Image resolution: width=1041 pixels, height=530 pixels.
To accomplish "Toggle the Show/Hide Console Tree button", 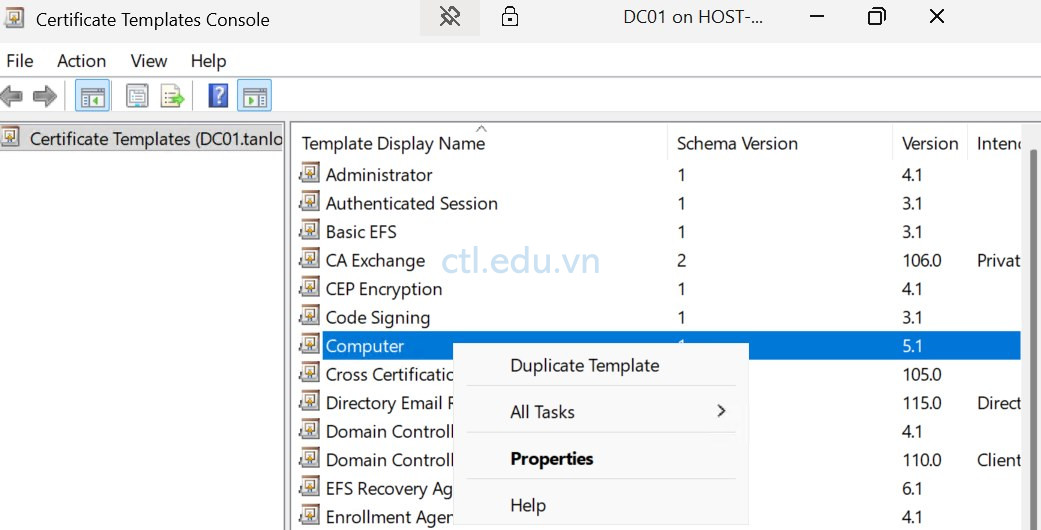I will (x=92, y=97).
